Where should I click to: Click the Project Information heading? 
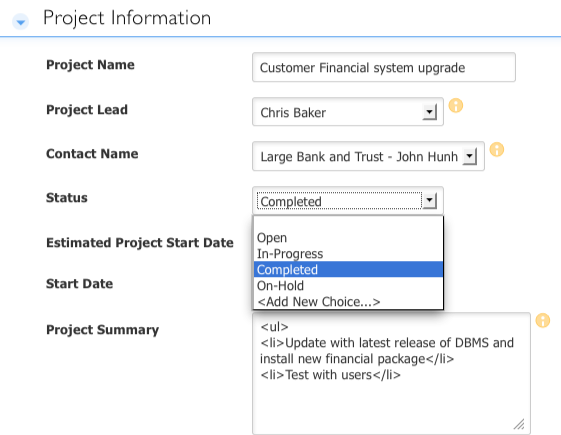pyautogui.click(x=127, y=18)
